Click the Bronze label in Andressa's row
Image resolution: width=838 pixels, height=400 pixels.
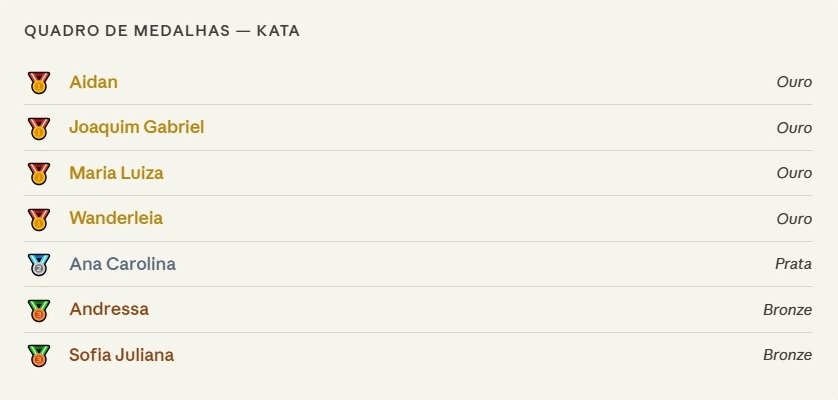tap(787, 310)
